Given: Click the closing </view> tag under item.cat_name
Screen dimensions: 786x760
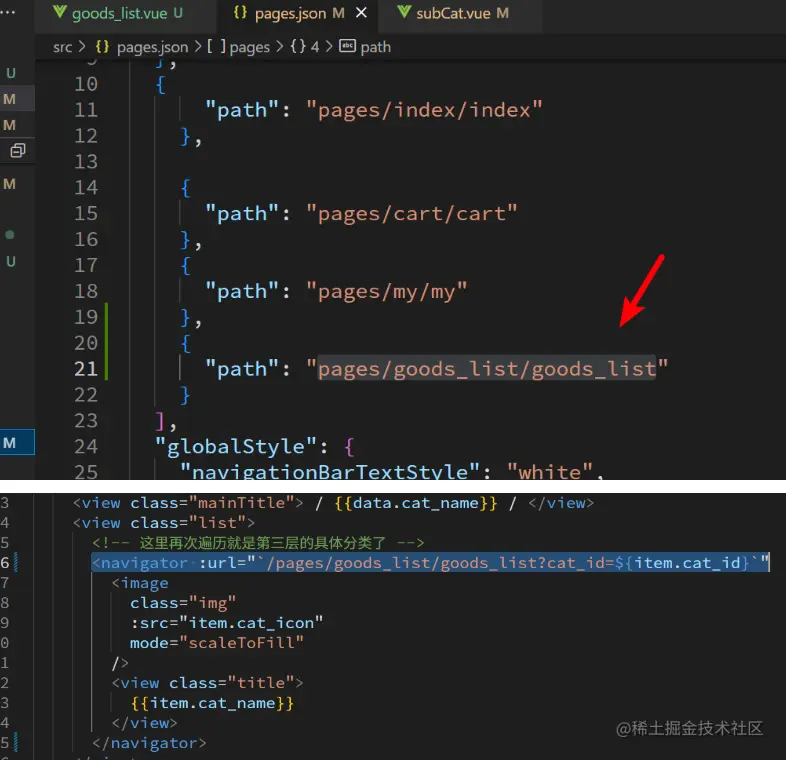Looking at the screenshot, I should [x=144, y=723].
